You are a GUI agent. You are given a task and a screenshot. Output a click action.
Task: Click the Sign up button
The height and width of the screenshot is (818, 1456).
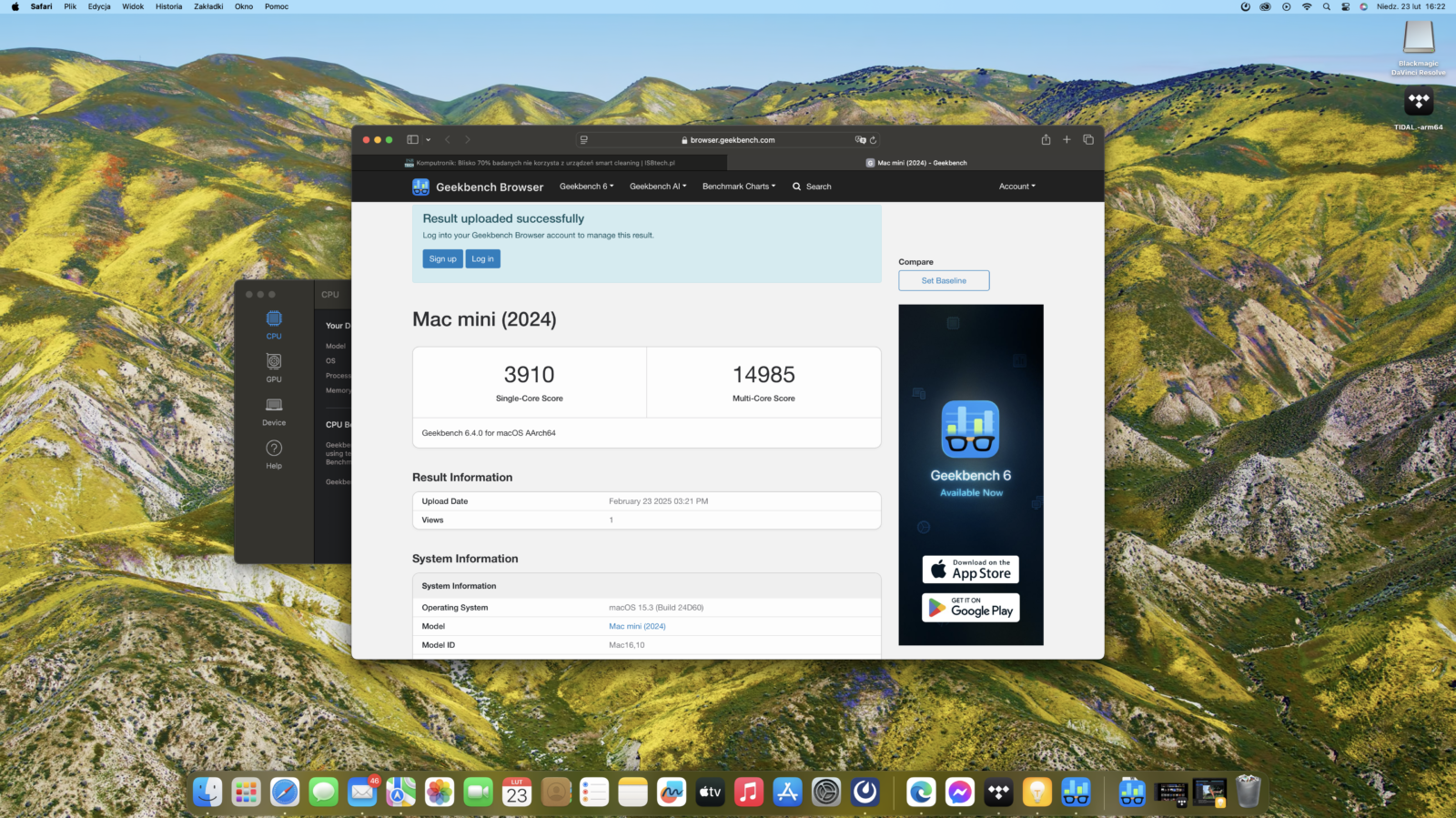(442, 259)
